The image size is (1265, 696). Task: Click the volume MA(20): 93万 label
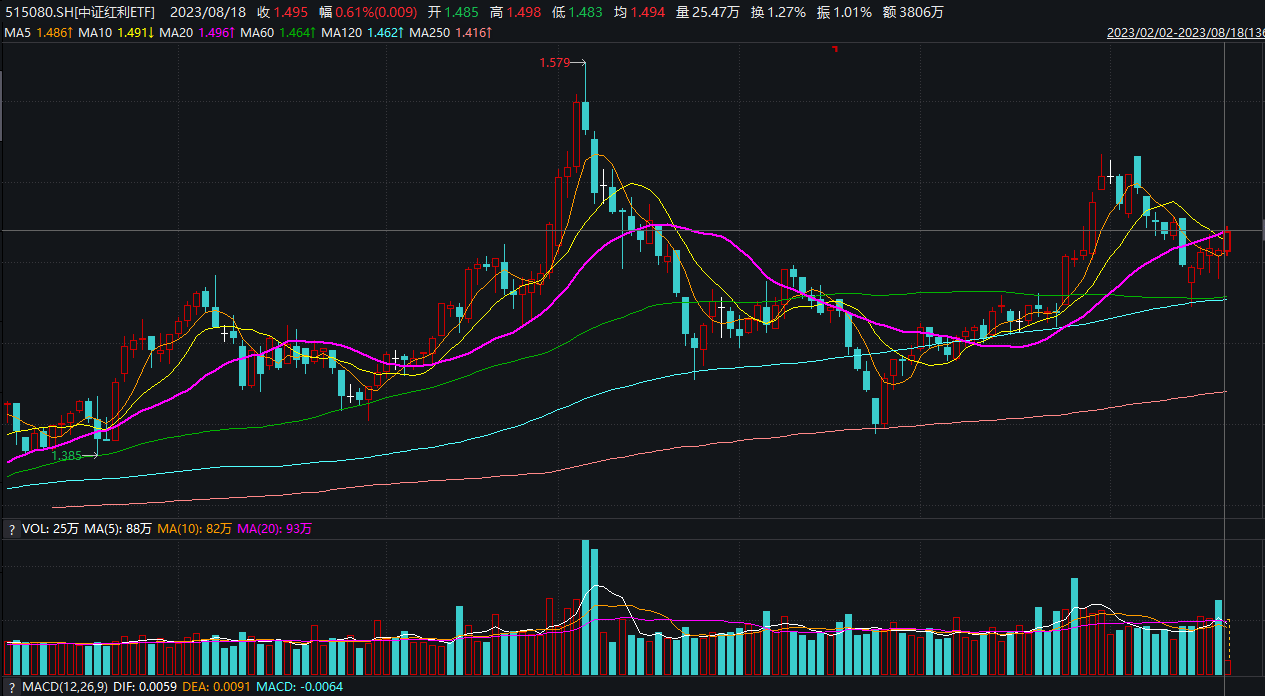point(274,529)
